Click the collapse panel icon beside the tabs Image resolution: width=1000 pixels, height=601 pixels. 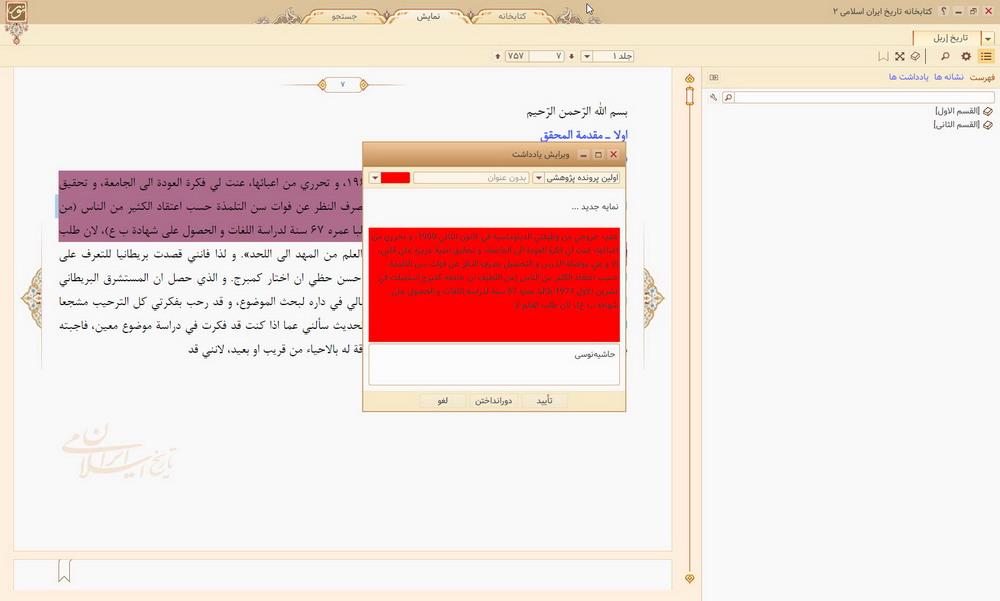pyautogui.click(x=714, y=77)
